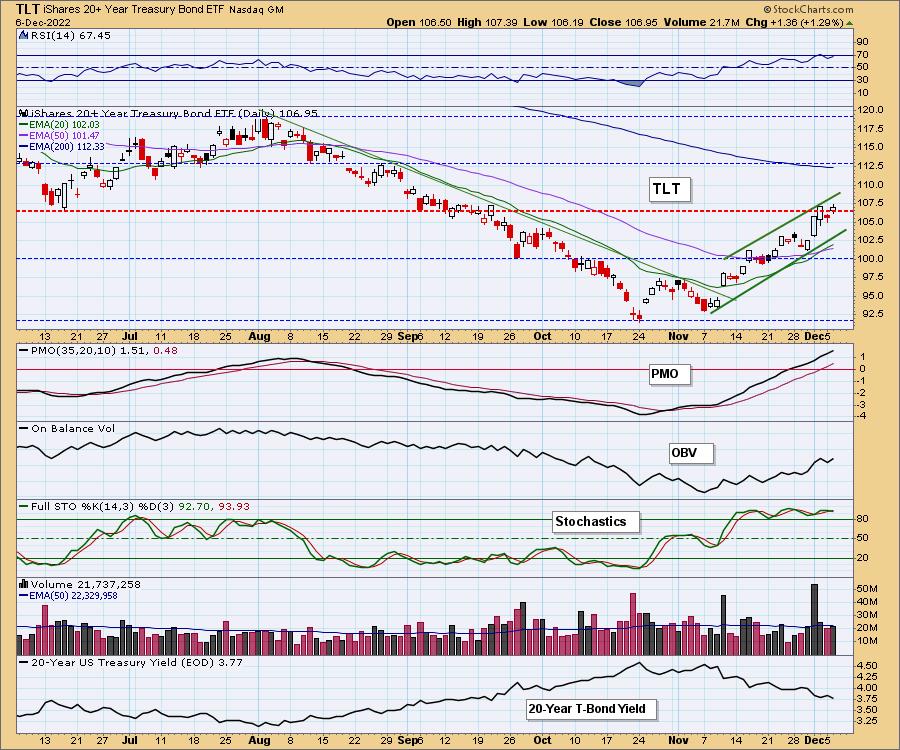The height and width of the screenshot is (750, 900).
Task: Click the Oct label on price chart axis
Action: click(x=542, y=337)
